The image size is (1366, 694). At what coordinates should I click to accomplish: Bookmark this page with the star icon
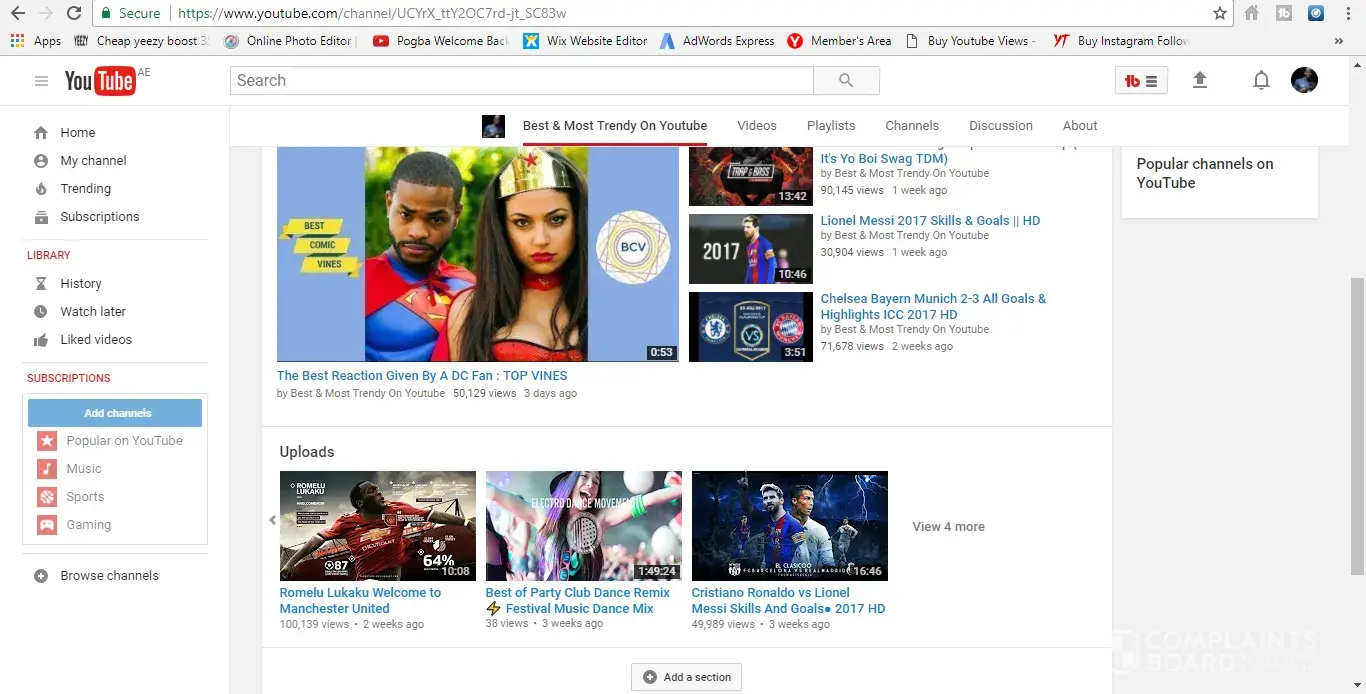(1219, 13)
